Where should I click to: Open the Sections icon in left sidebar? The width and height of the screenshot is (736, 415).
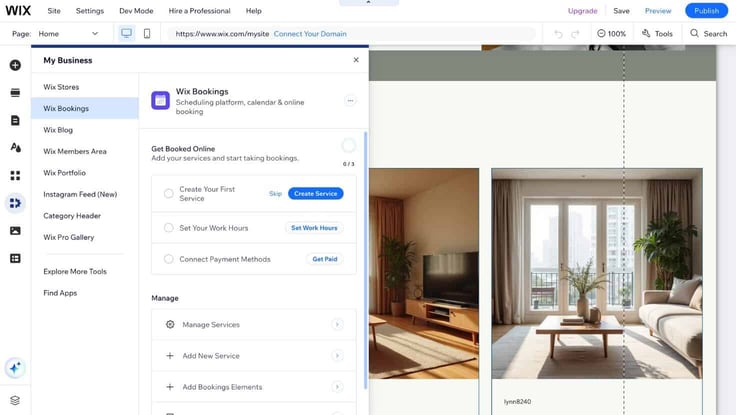coord(15,92)
